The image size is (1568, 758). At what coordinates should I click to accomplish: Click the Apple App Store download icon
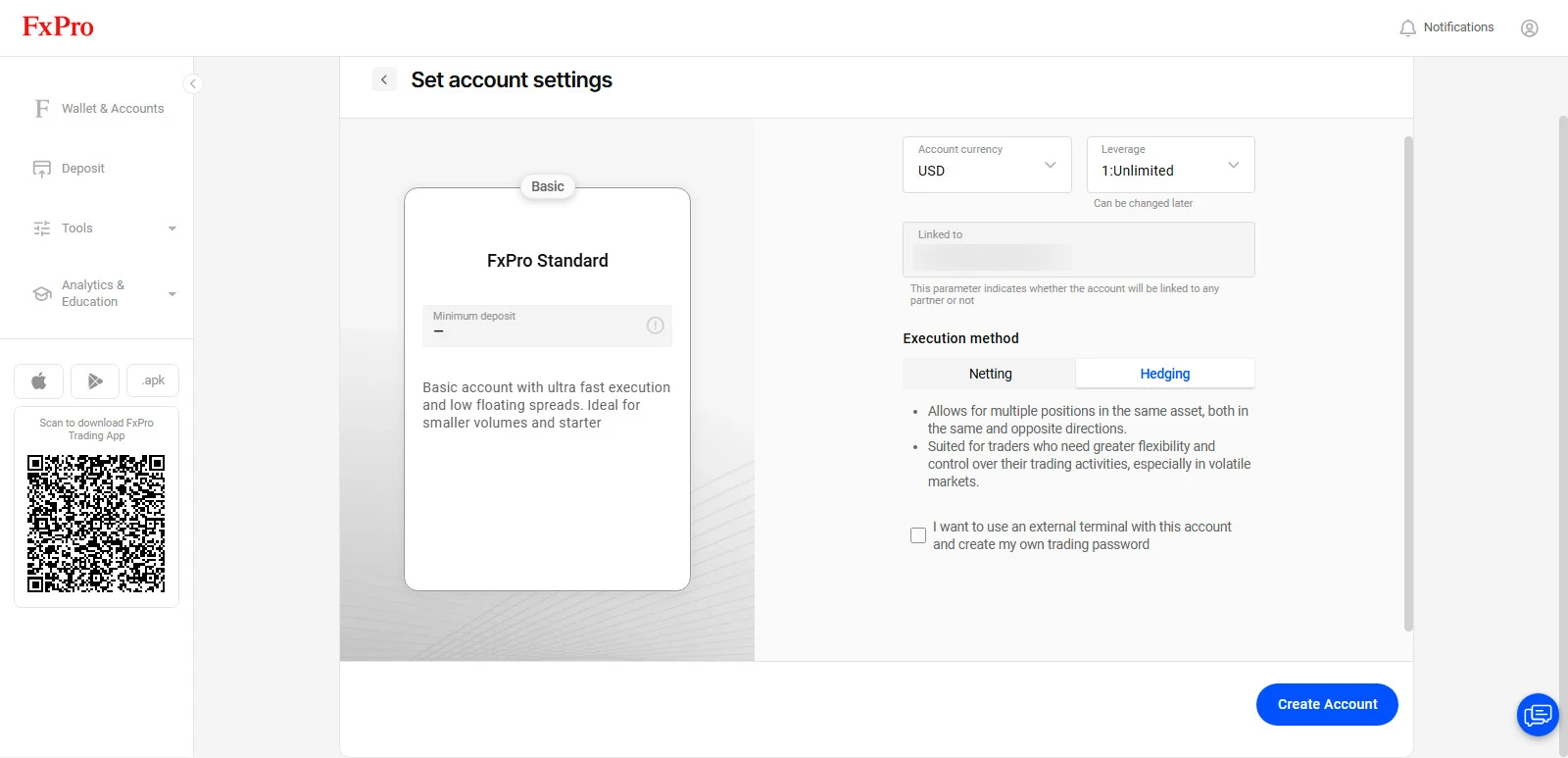[39, 380]
